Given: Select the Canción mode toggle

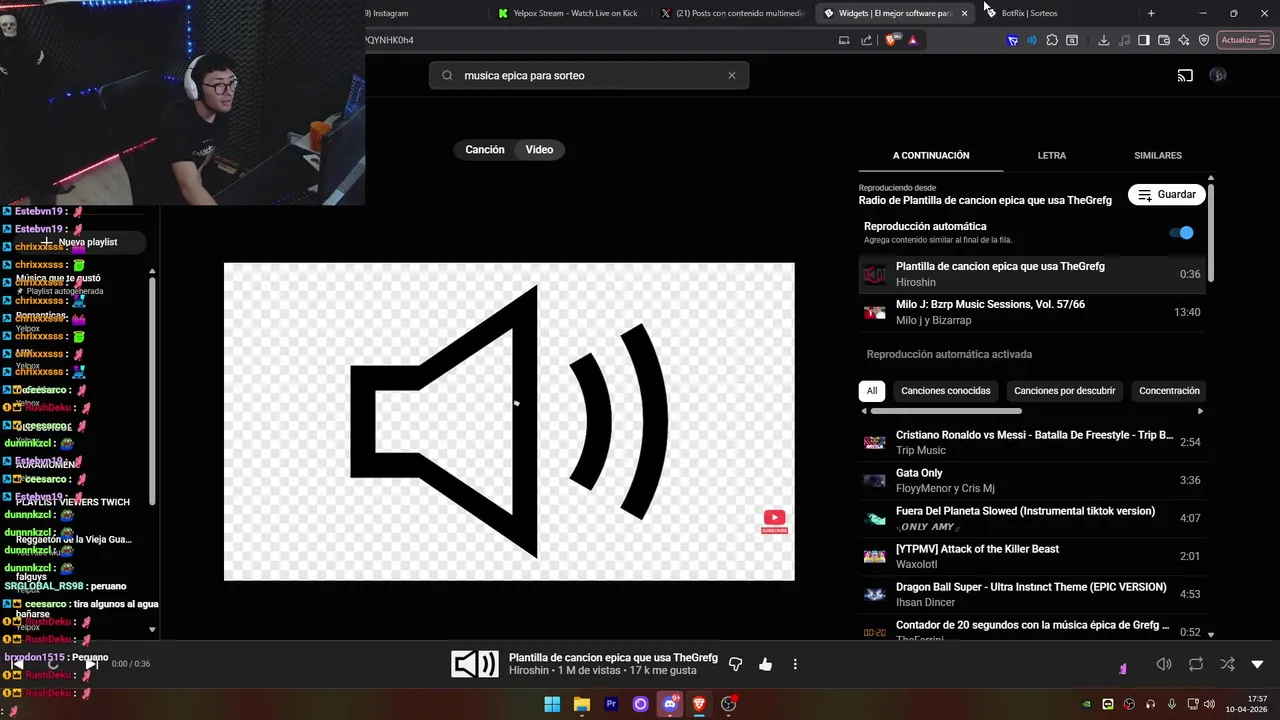Looking at the screenshot, I should click(485, 149).
